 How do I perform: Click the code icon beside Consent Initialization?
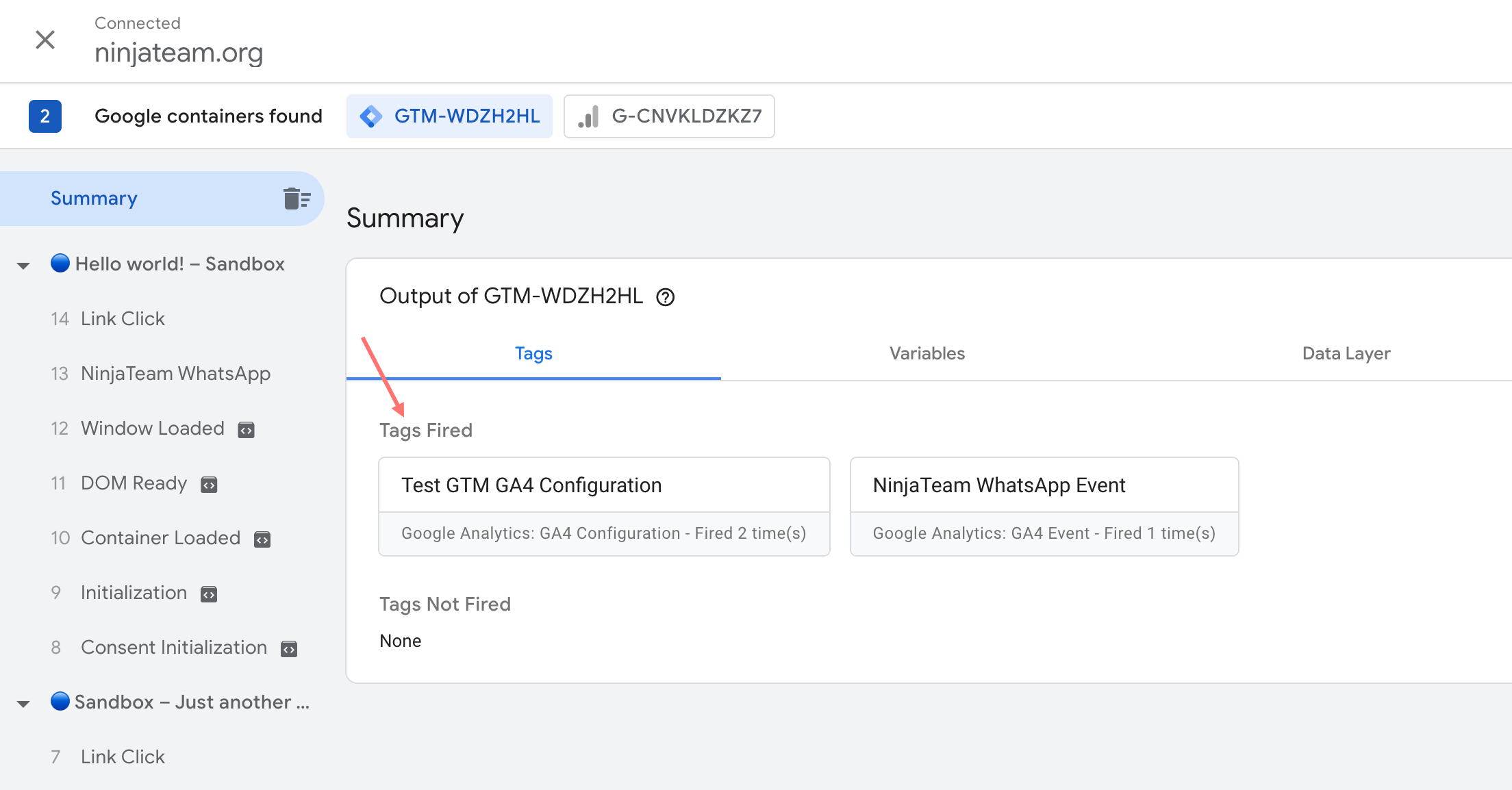(289, 649)
